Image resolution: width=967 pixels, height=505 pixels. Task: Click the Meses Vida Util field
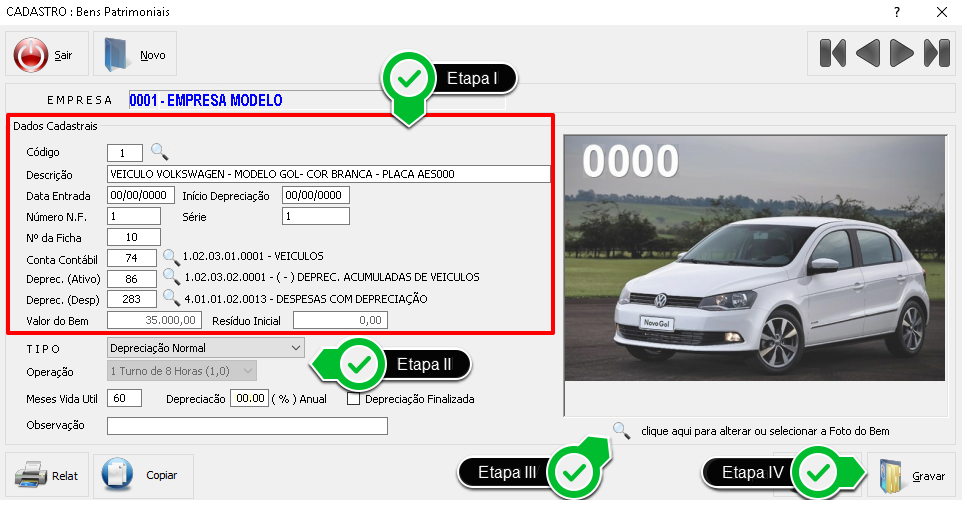(x=125, y=398)
